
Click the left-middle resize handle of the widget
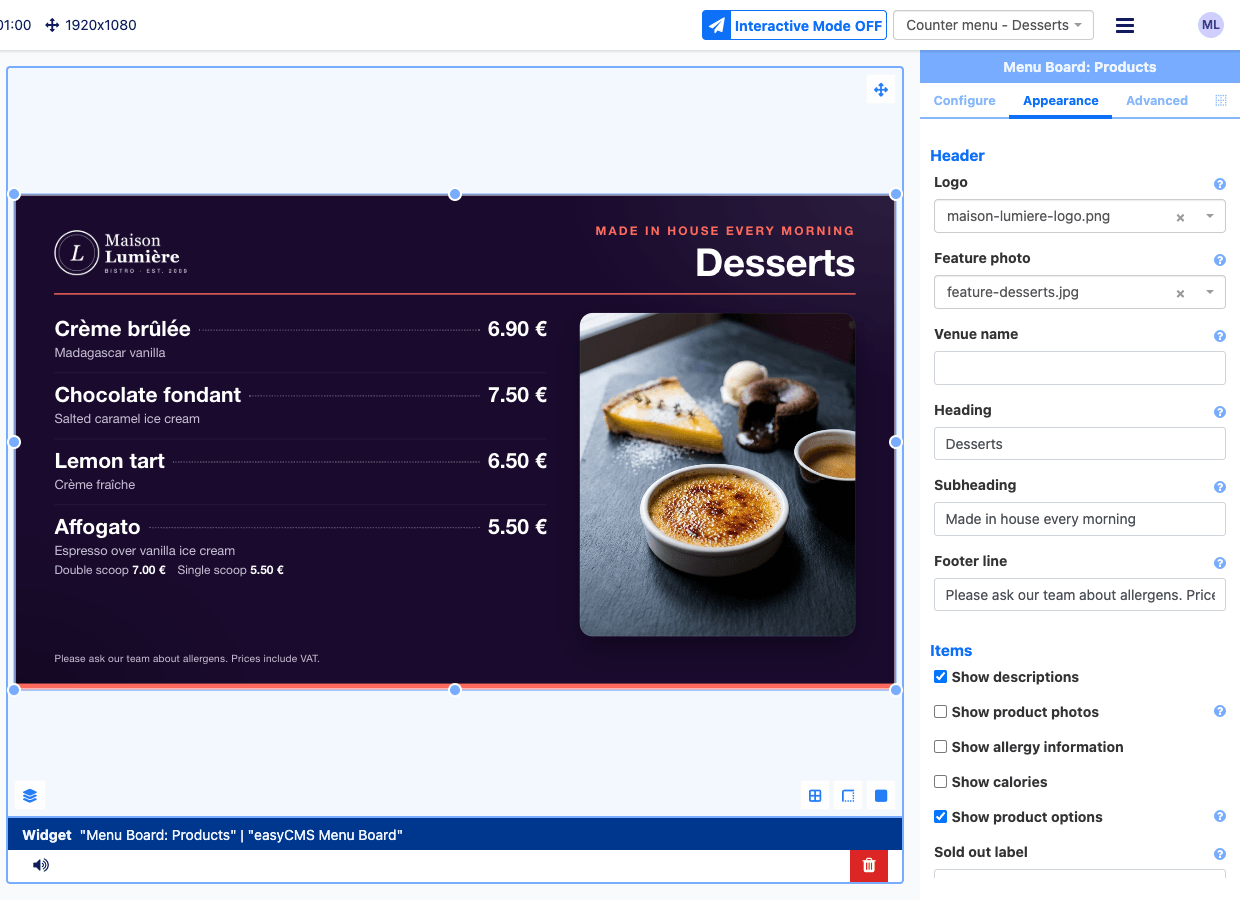pyautogui.click(x=14, y=442)
